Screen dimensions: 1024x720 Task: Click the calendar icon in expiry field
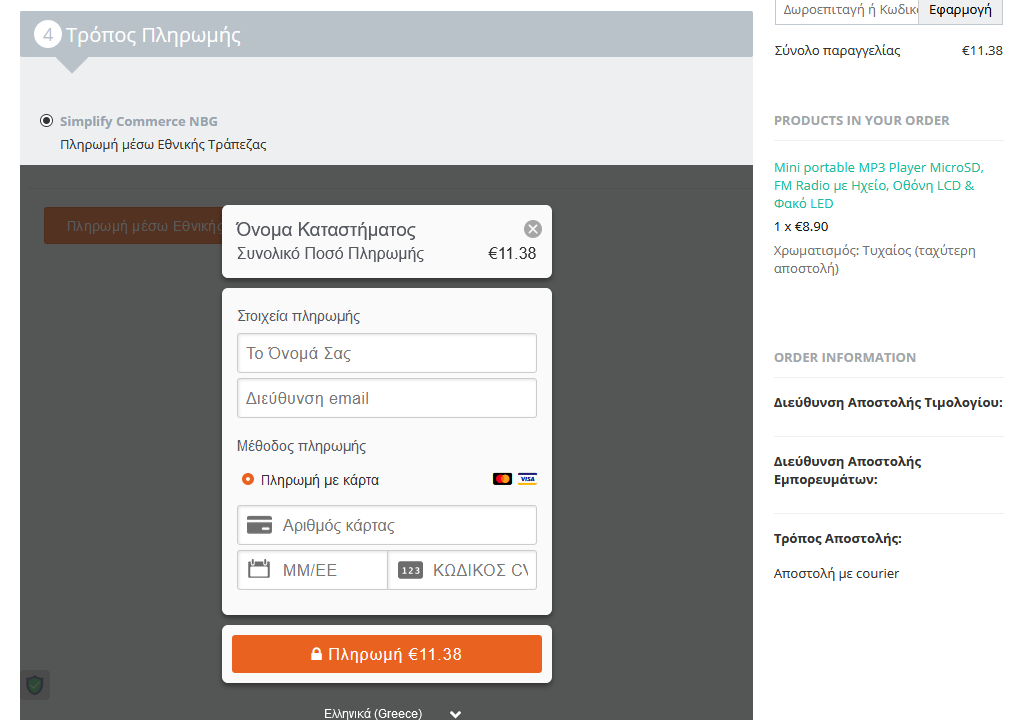(x=260, y=570)
